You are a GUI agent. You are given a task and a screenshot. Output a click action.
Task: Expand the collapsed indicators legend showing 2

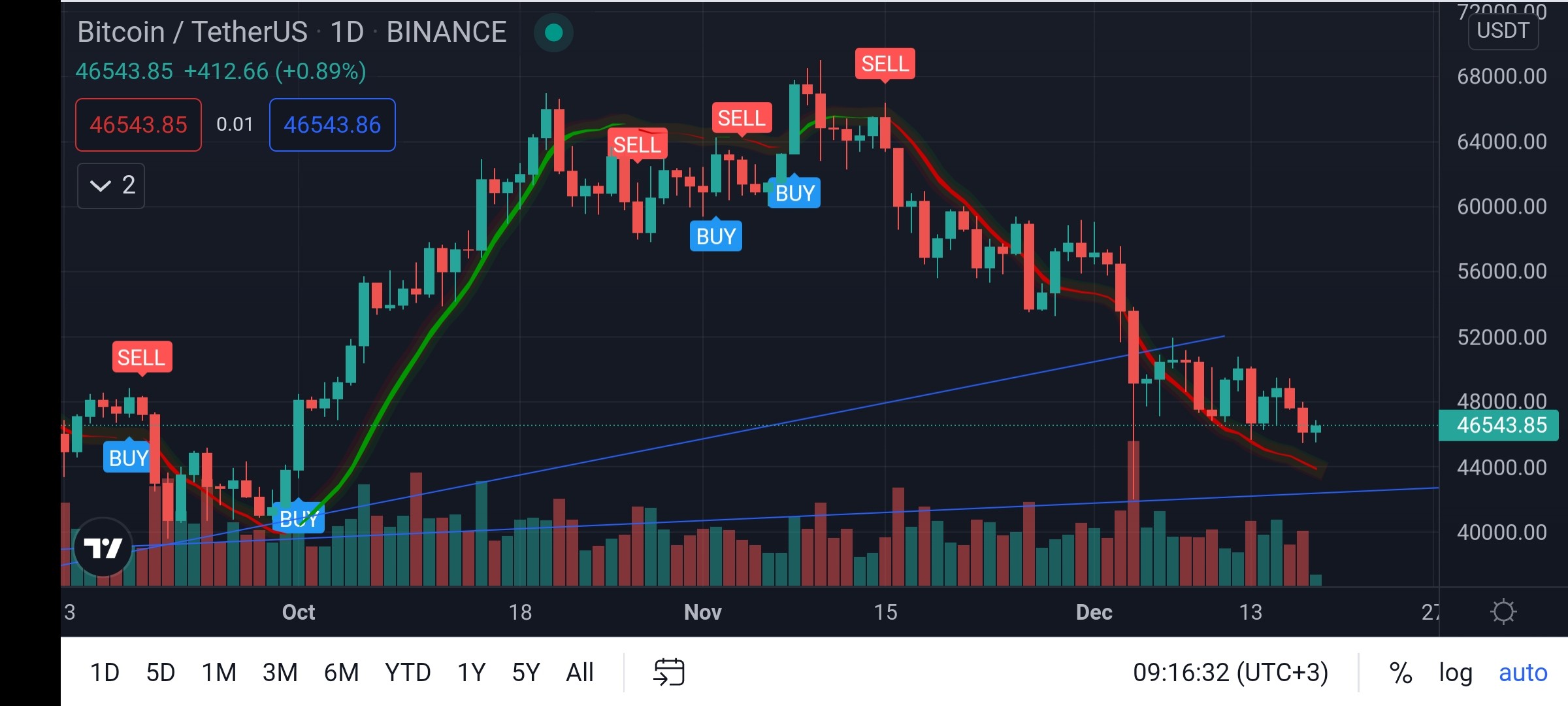pyautogui.click(x=111, y=186)
